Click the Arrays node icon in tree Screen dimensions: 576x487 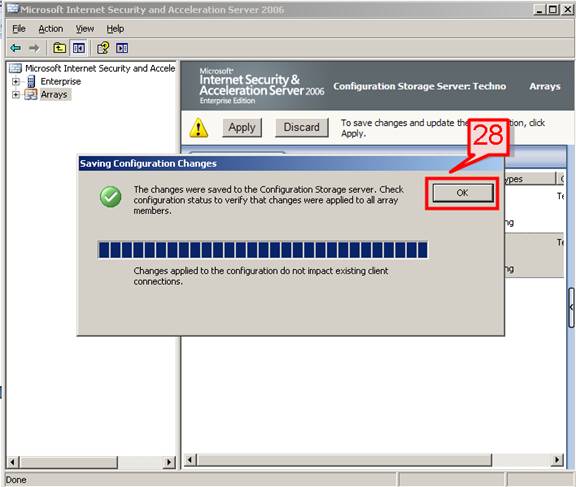point(31,95)
